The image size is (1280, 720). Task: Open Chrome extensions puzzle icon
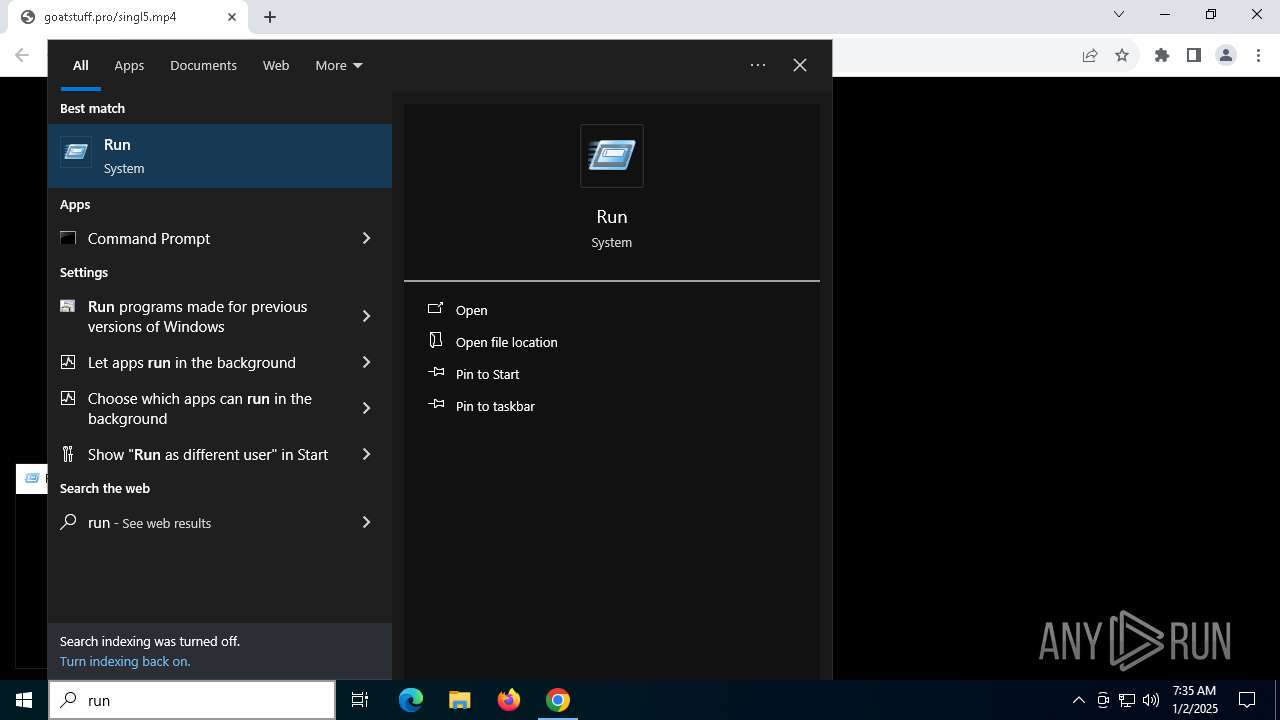pyautogui.click(x=1162, y=56)
